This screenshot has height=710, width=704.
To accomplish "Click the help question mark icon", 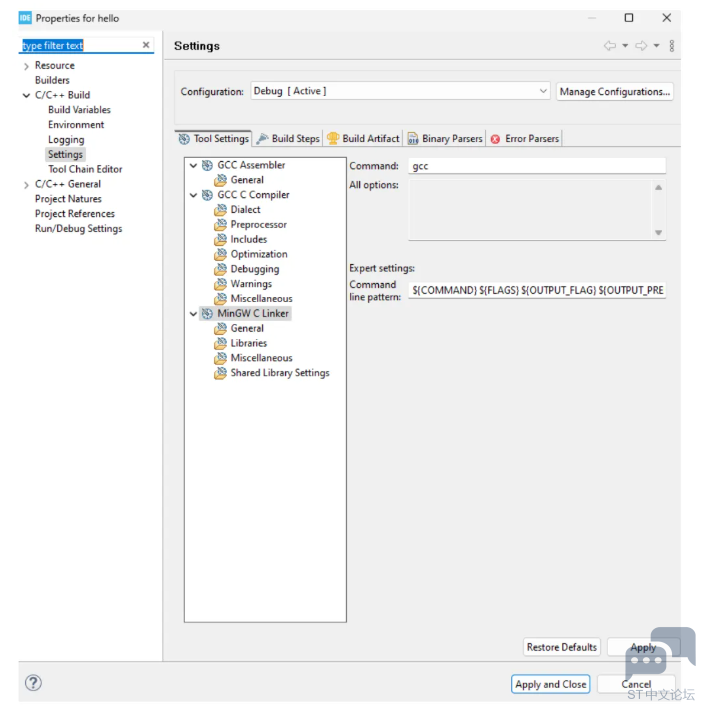I will point(33,683).
